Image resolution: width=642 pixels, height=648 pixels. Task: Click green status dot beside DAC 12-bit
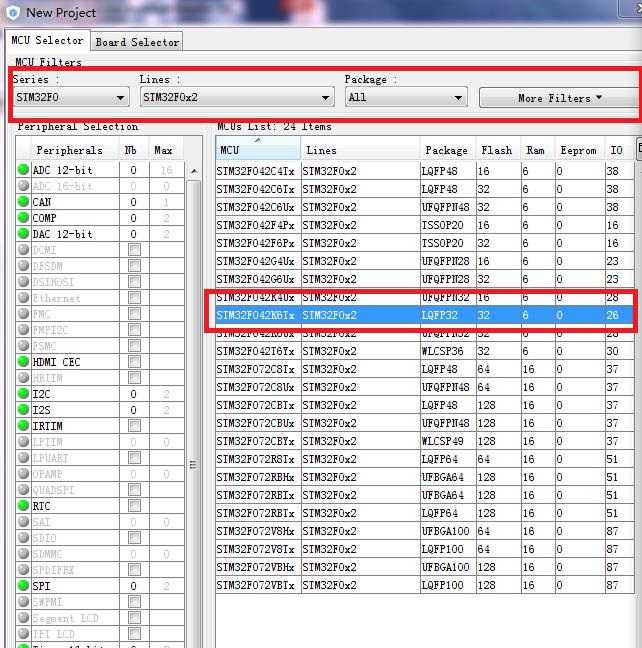[x=24, y=233]
